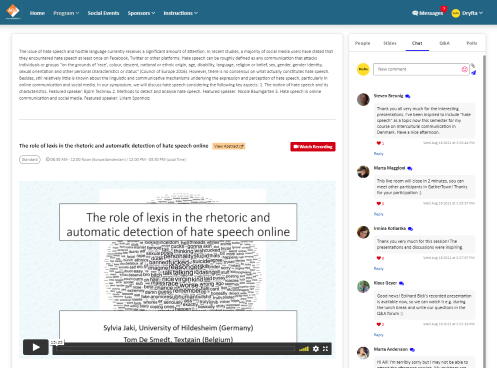Image resolution: width=497 pixels, height=368 pixels.
Task: Enter fullscreen on the video player
Action: [x=325, y=349]
